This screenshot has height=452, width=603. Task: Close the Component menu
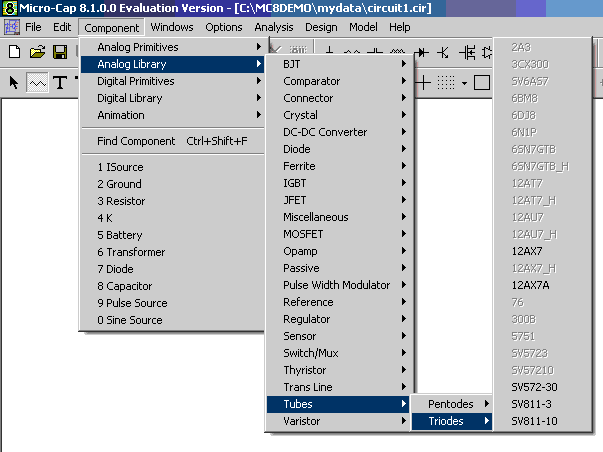(x=112, y=28)
